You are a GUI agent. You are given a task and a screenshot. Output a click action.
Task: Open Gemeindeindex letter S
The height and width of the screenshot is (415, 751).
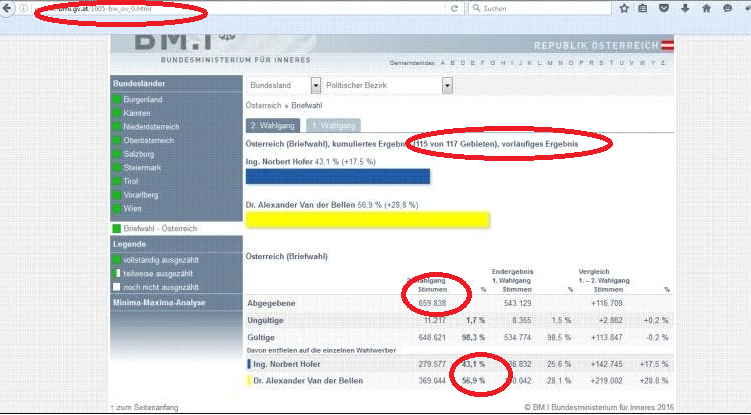coord(601,63)
